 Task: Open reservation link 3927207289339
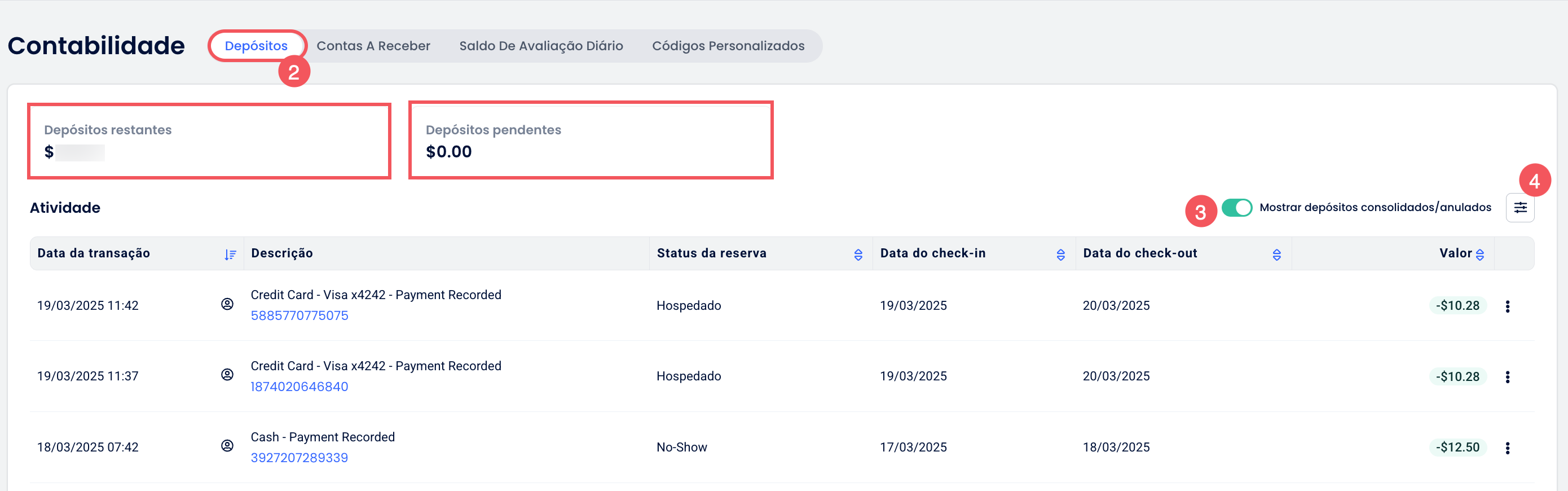pos(299,458)
